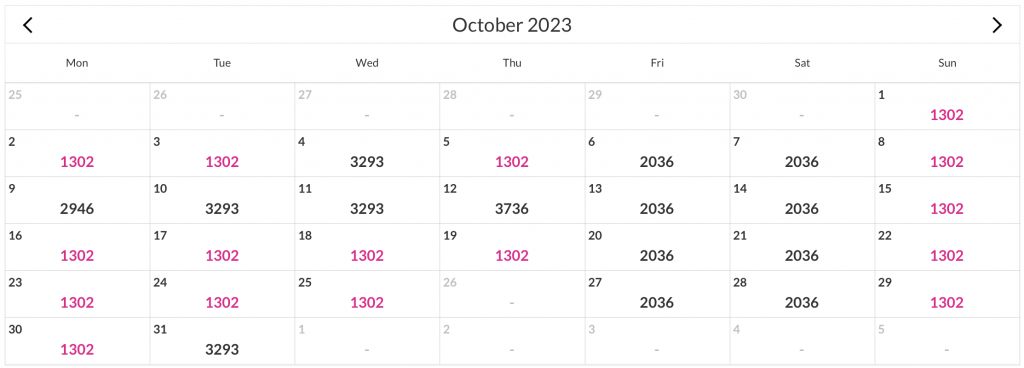Choose October 9 priced 2946
This screenshot has height=368, width=1024.
(77, 200)
